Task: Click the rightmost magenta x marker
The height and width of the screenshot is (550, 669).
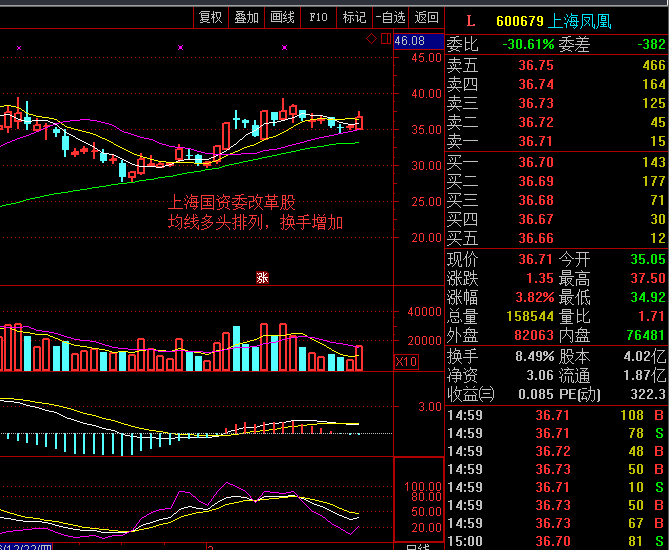Action: pos(285,47)
